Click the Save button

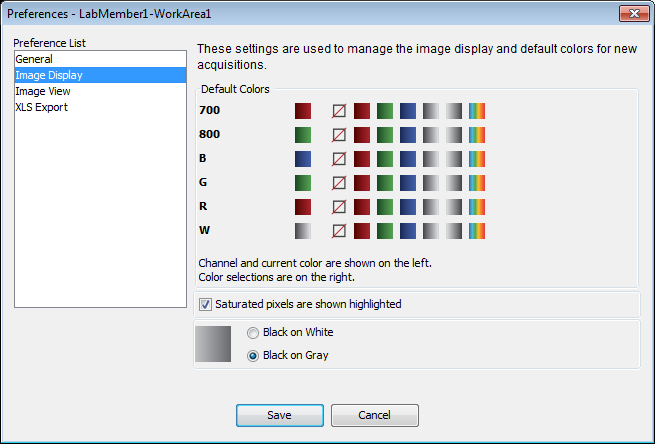point(280,415)
